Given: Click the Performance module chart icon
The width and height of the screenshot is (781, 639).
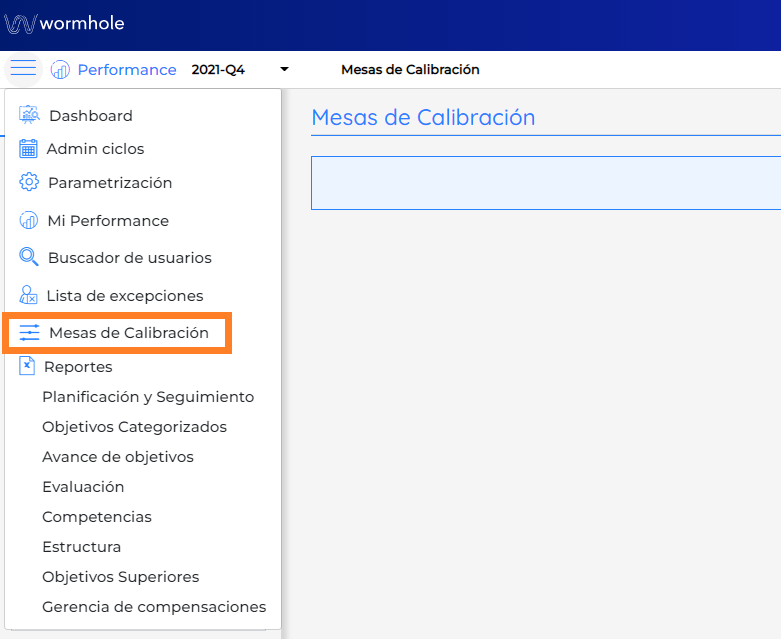Looking at the screenshot, I should point(61,70).
